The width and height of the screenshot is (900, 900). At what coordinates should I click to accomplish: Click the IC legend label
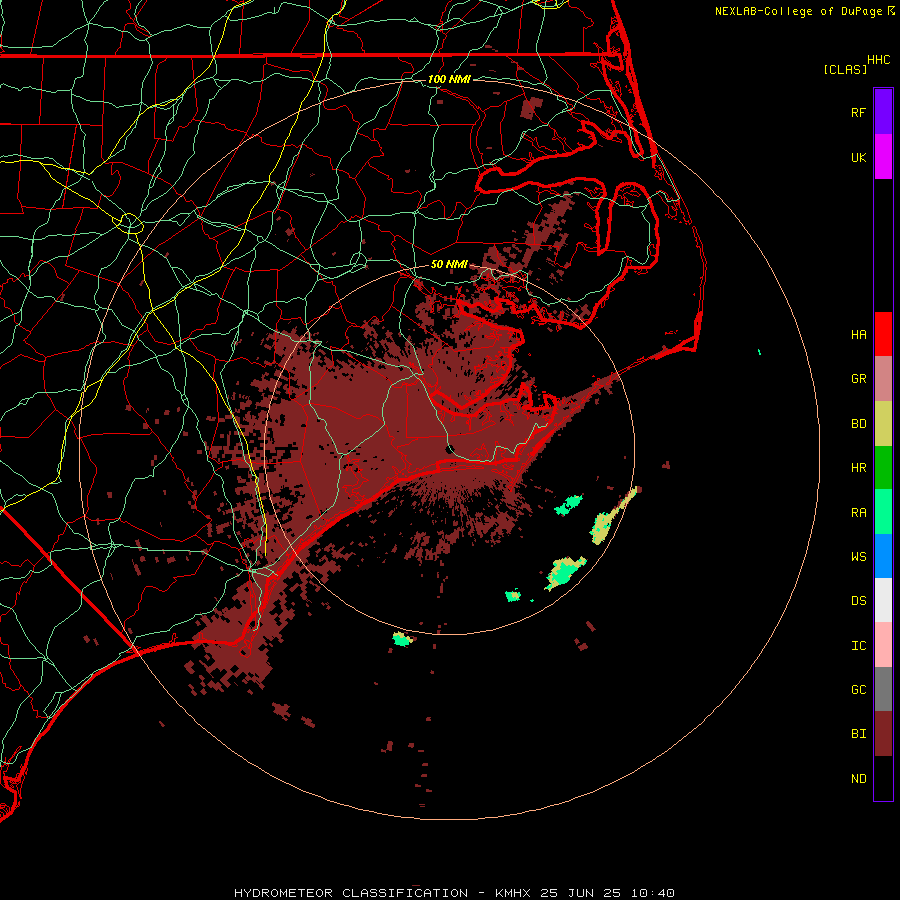[858, 646]
